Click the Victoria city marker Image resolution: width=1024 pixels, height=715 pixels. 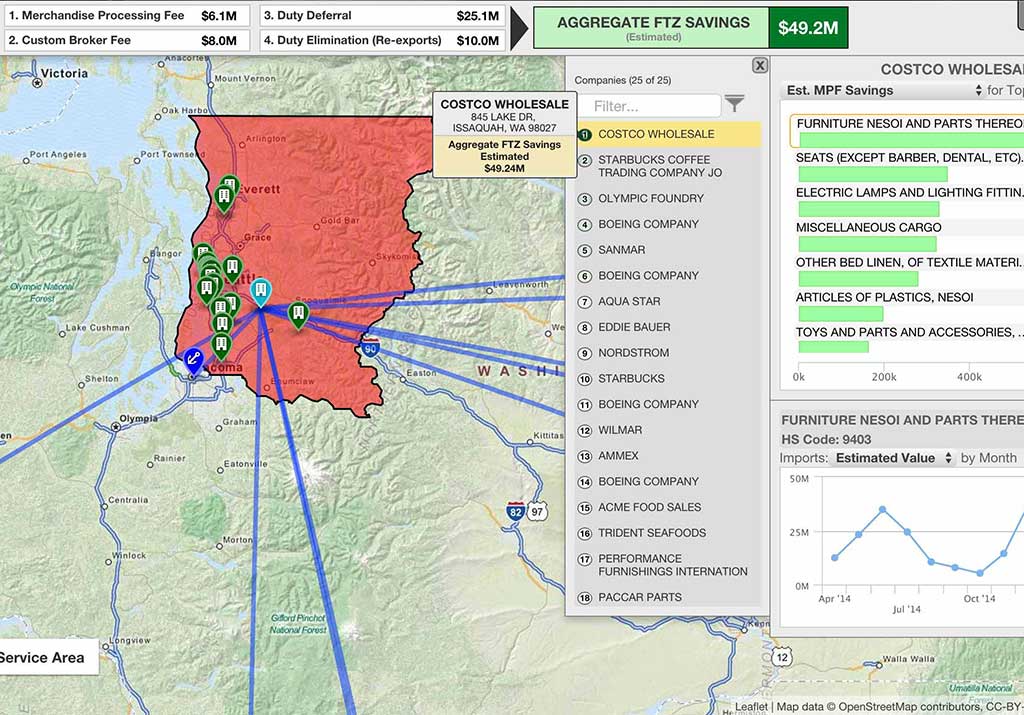[37, 82]
